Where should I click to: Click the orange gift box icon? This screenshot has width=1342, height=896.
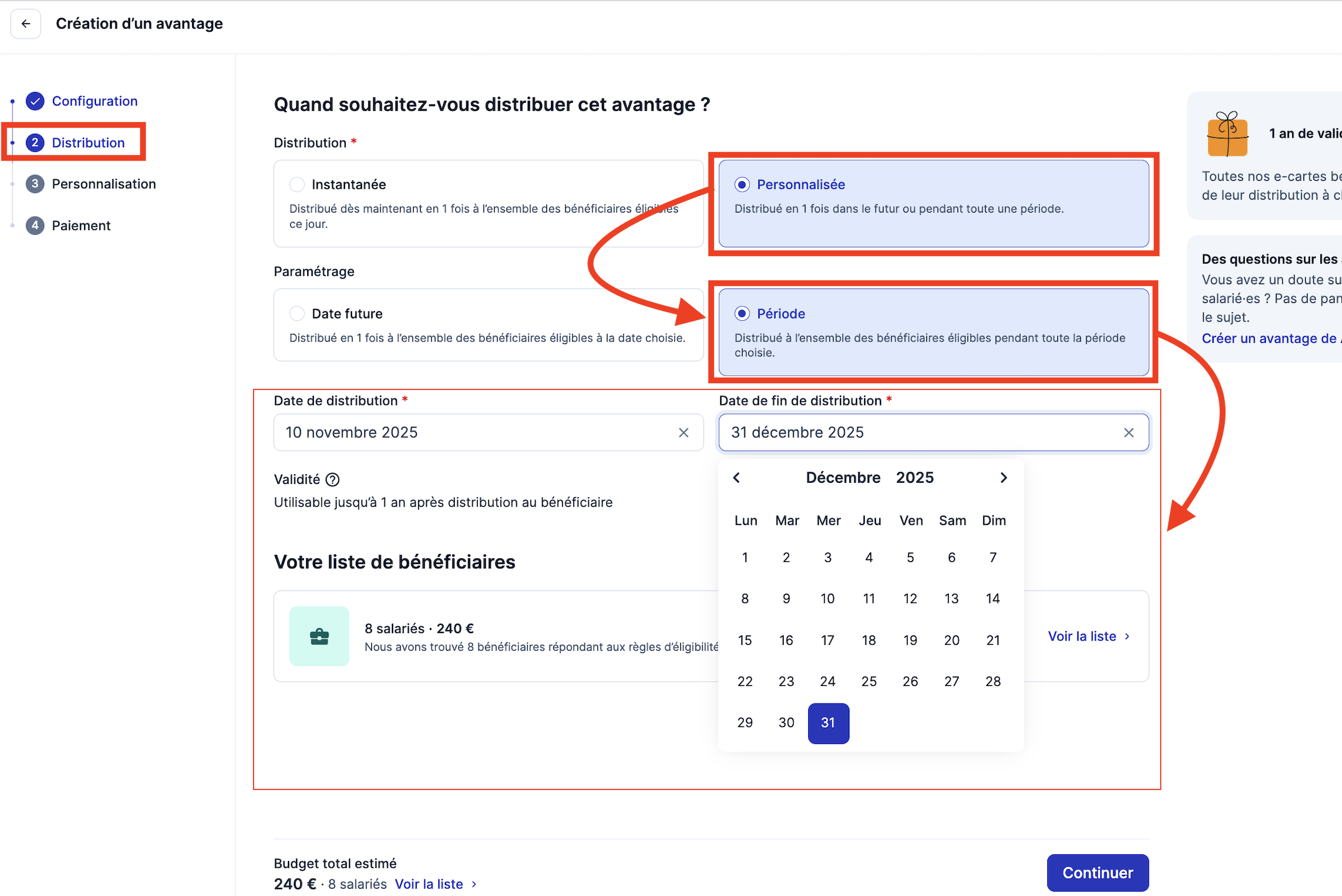(1227, 133)
